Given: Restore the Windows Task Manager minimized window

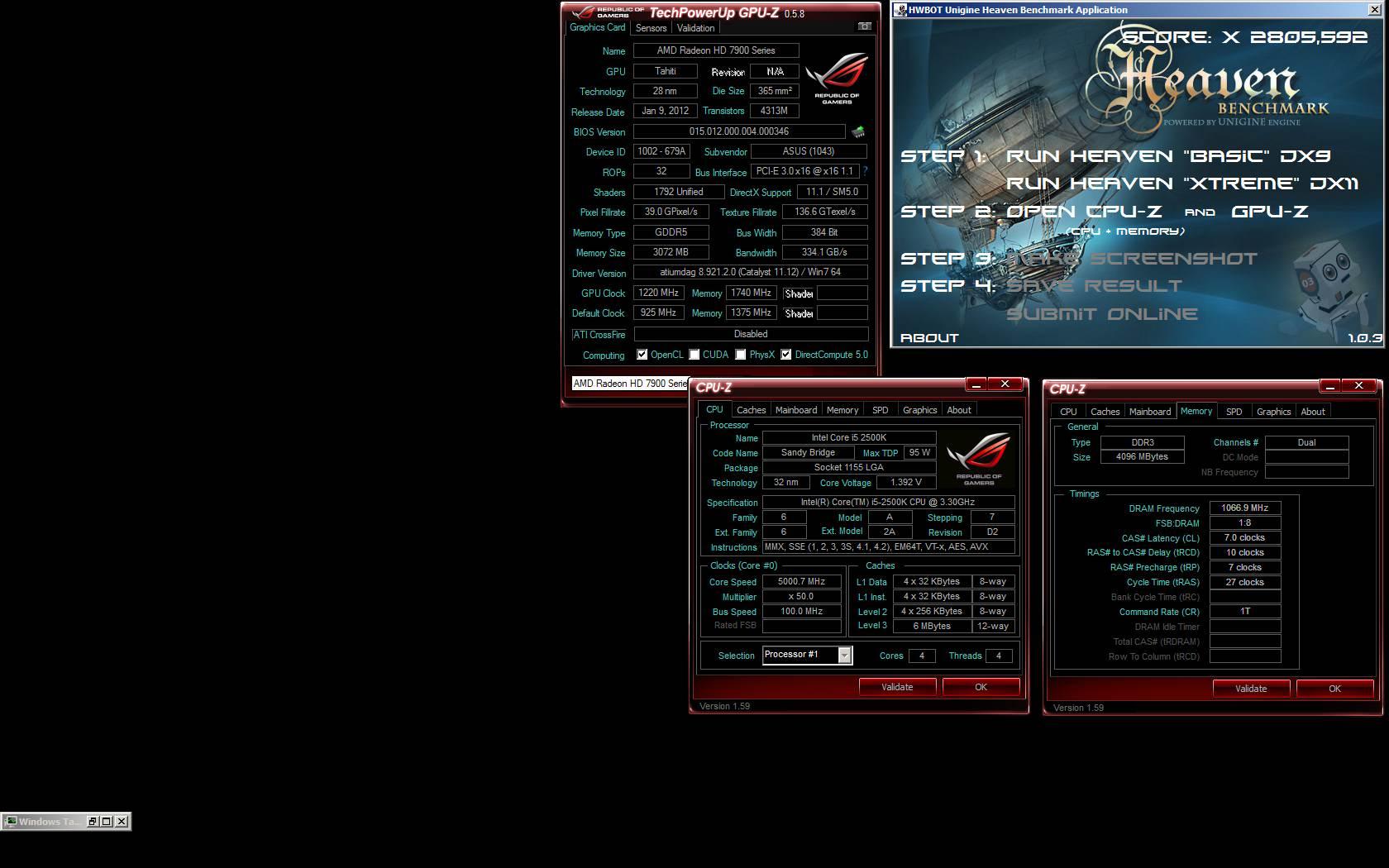Looking at the screenshot, I should [93, 821].
